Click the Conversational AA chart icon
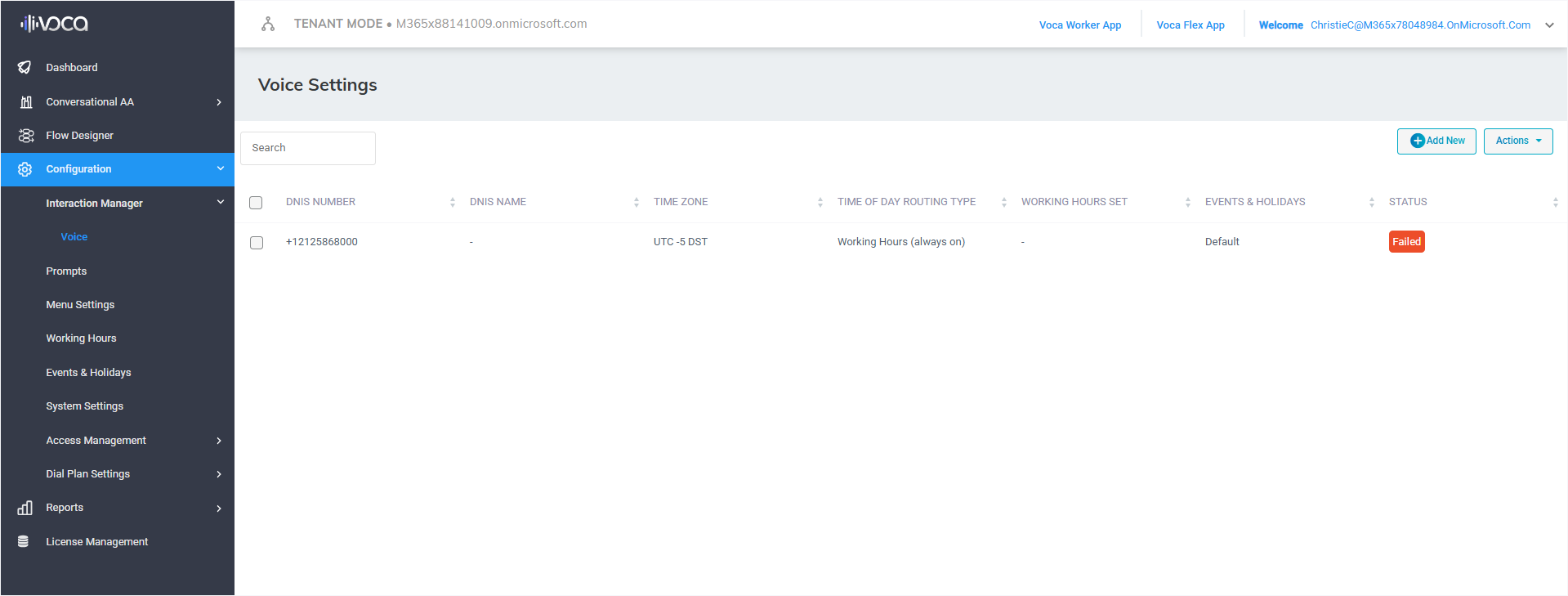This screenshot has height=596, width=1568. (x=26, y=102)
